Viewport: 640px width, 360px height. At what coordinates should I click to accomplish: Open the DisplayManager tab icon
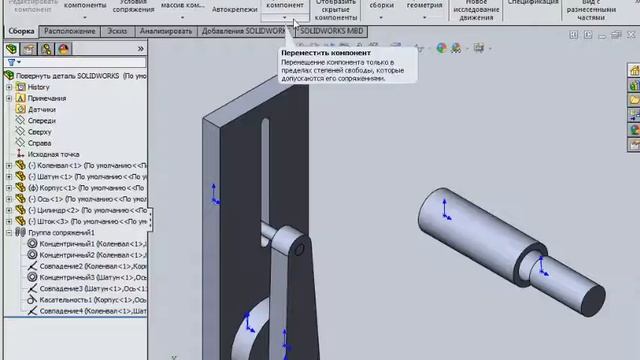point(63,49)
